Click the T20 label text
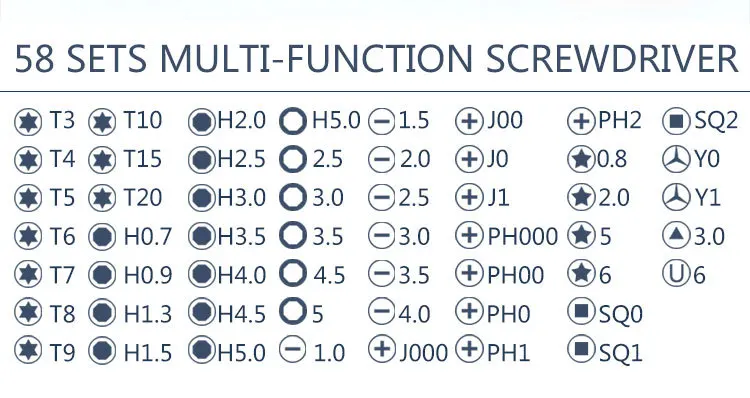Viewport: 750px width, 398px height. pyautogui.click(x=143, y=198)
